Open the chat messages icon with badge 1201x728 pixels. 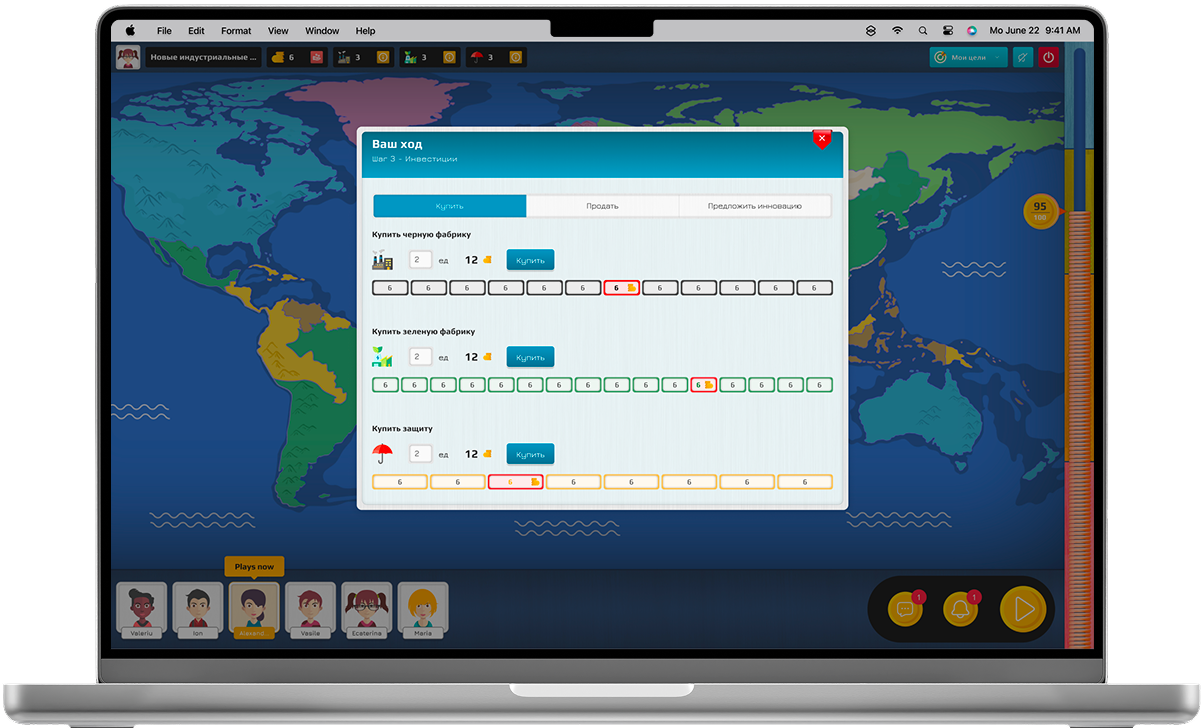tap(905, 609)
